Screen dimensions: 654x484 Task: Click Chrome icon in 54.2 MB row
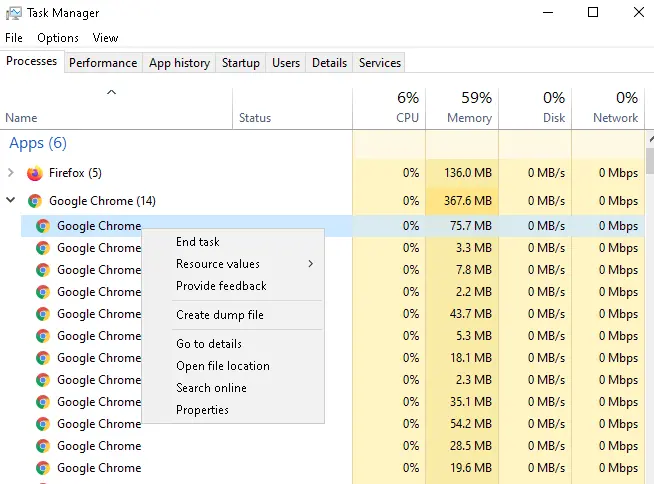tap(43, 424)
